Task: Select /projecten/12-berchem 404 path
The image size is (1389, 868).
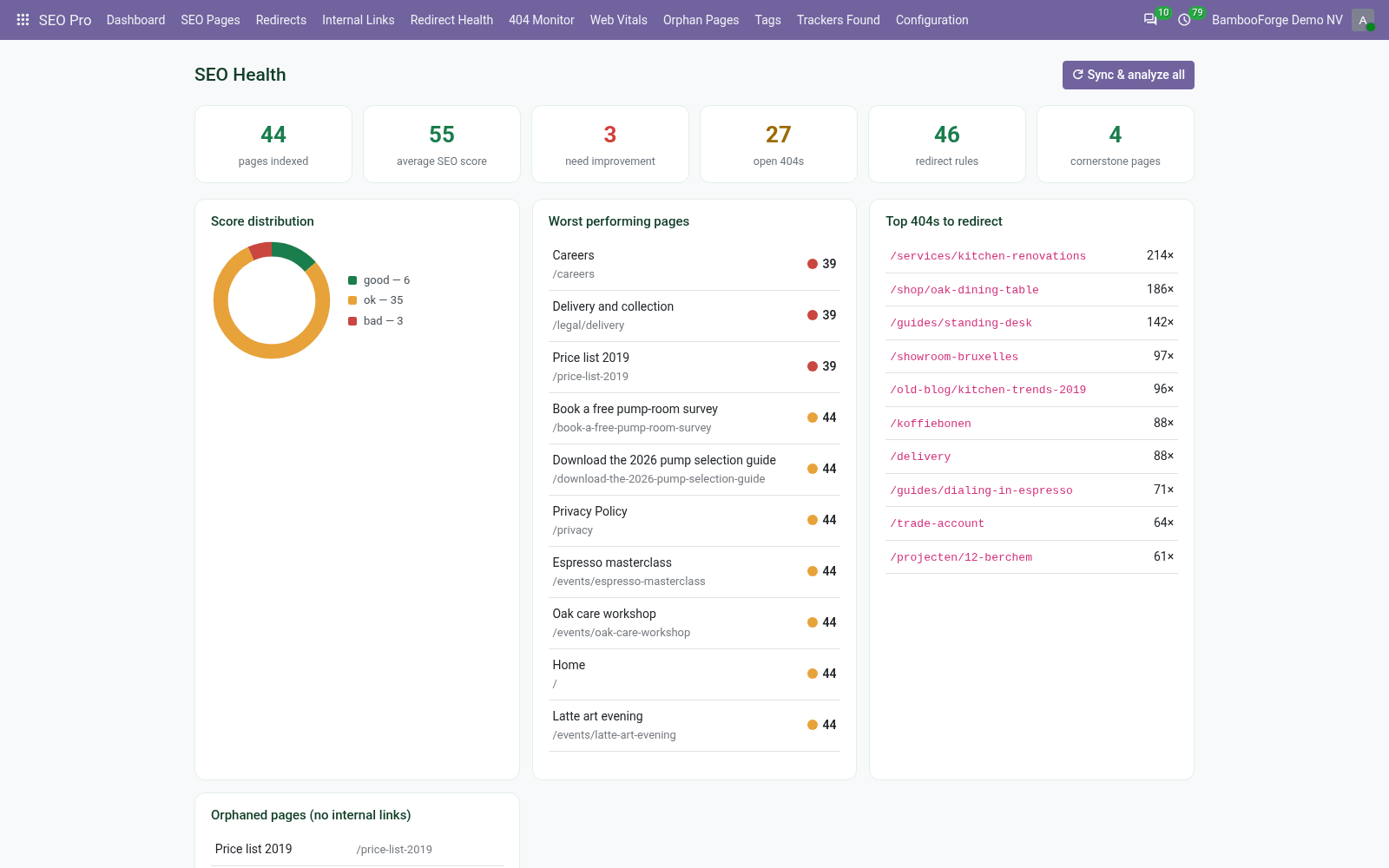Action: click(x=961, y=557)
